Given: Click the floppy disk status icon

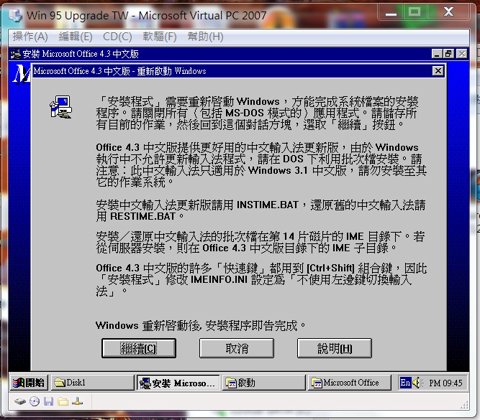Looking at the screenshot, I should click(49, 402).
